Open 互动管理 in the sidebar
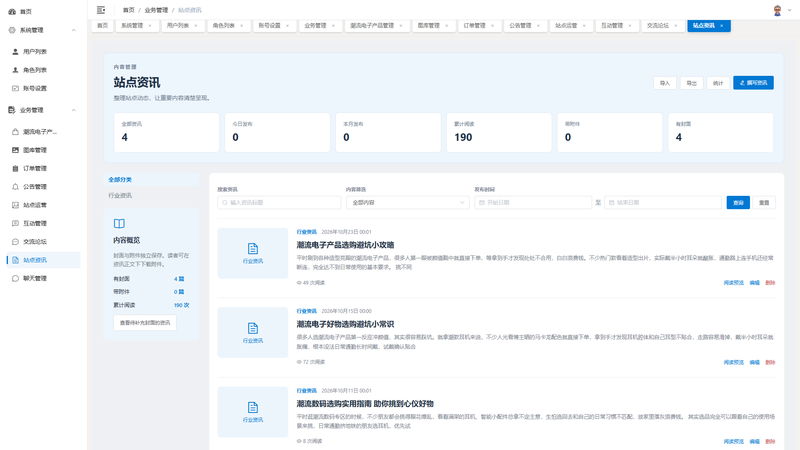The height and width of the screenshot is (450, 800). tap(35, 223)
